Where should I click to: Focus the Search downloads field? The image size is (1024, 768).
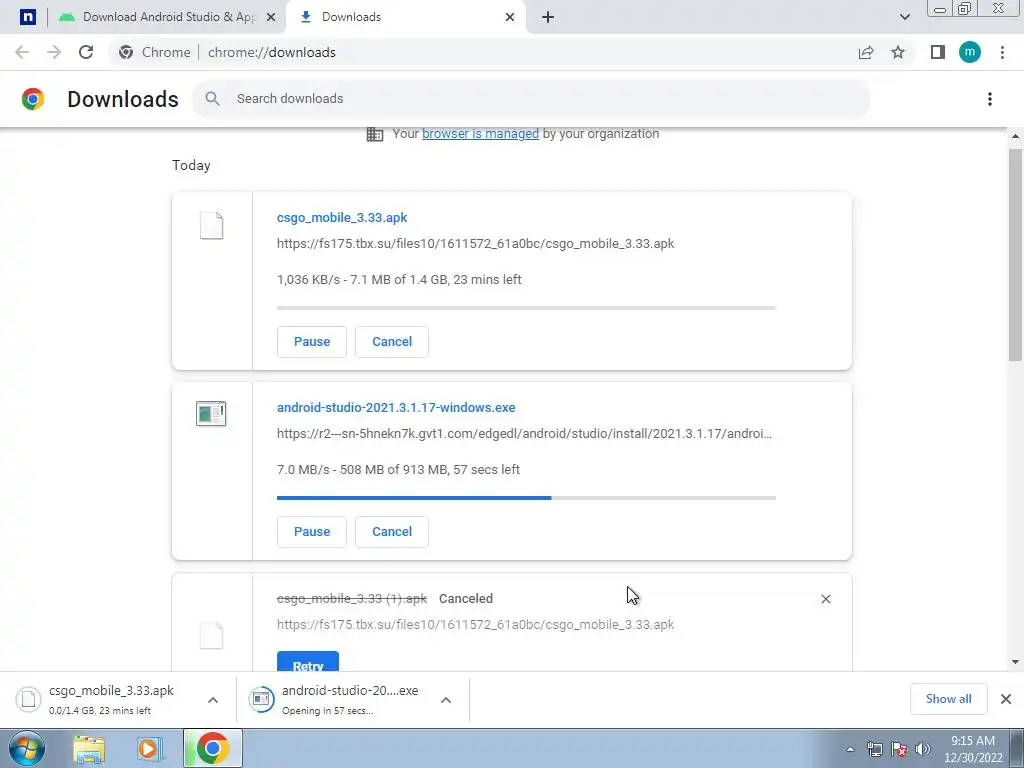(x=531, y=99)
